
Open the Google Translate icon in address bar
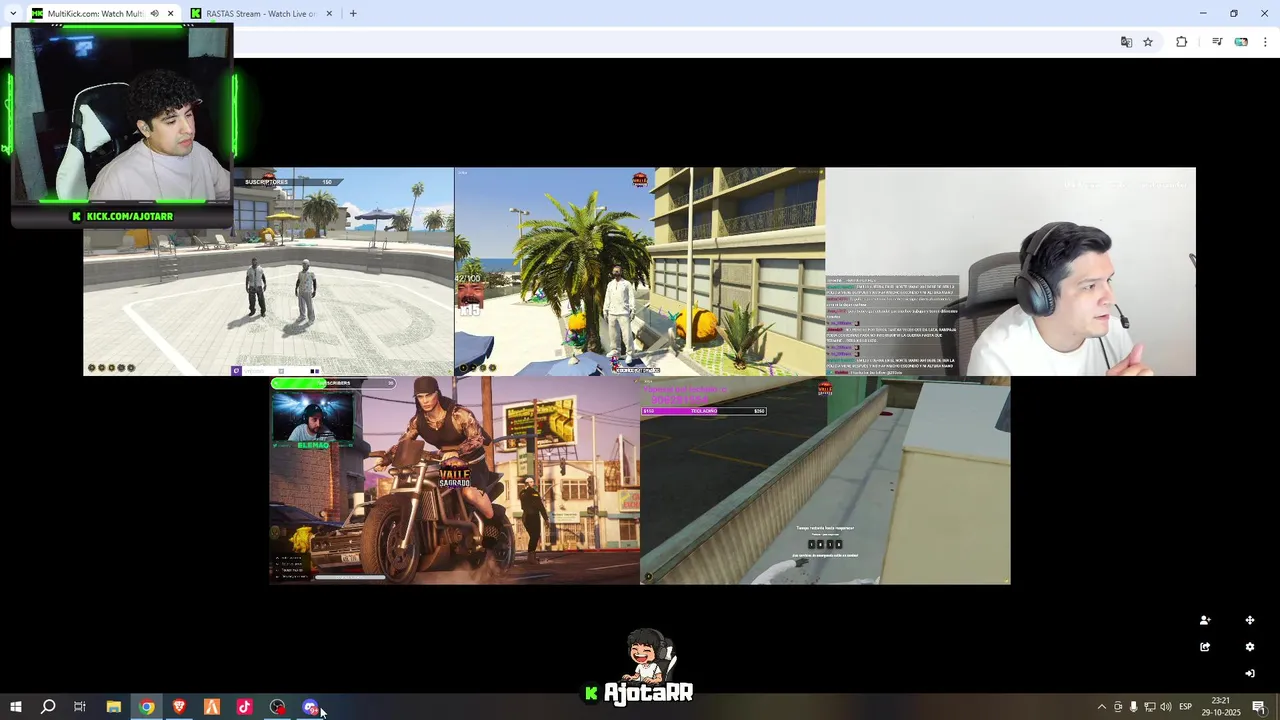coord(1126,42)
